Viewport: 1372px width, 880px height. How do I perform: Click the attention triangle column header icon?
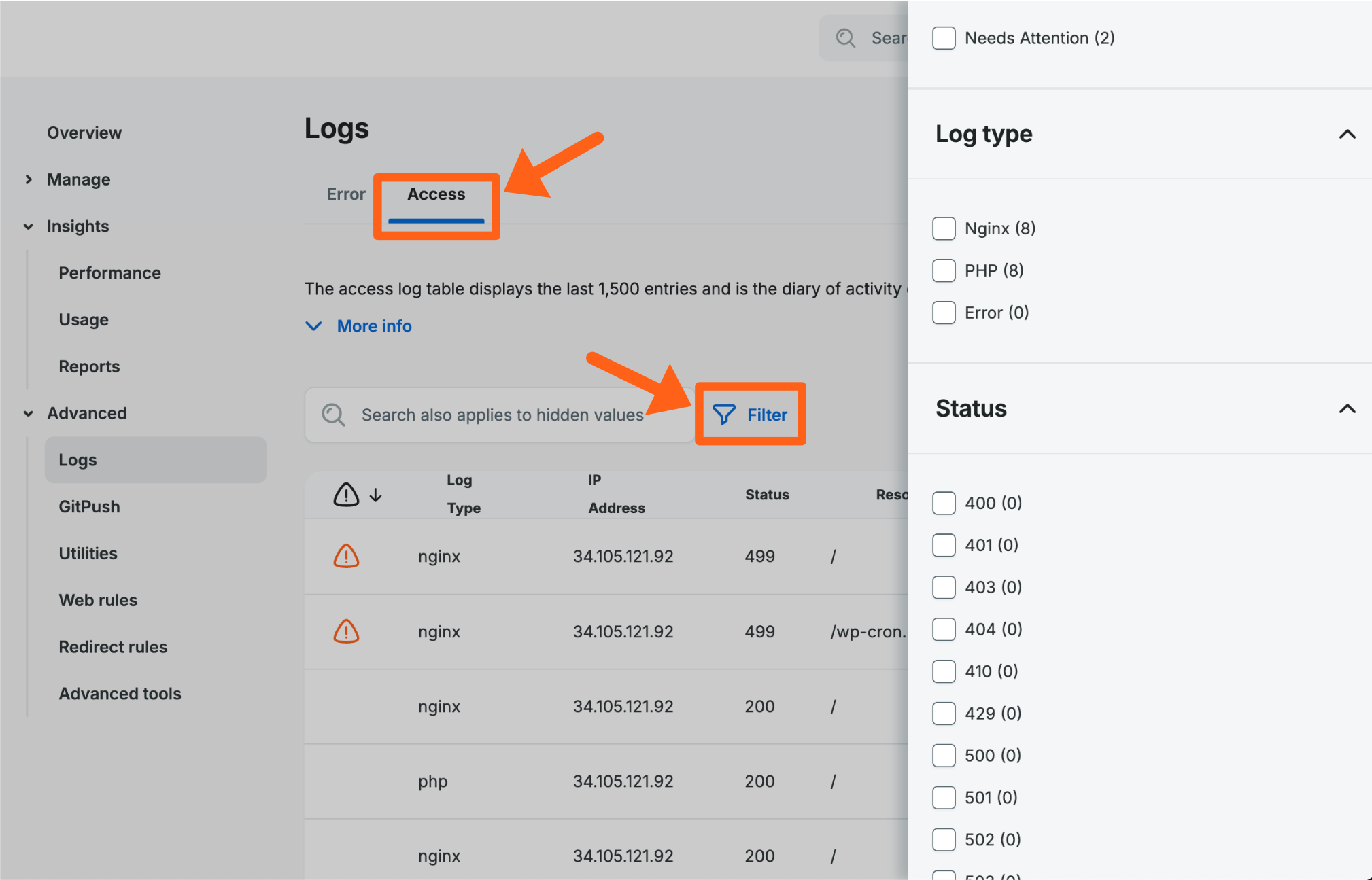pos(346,495)
